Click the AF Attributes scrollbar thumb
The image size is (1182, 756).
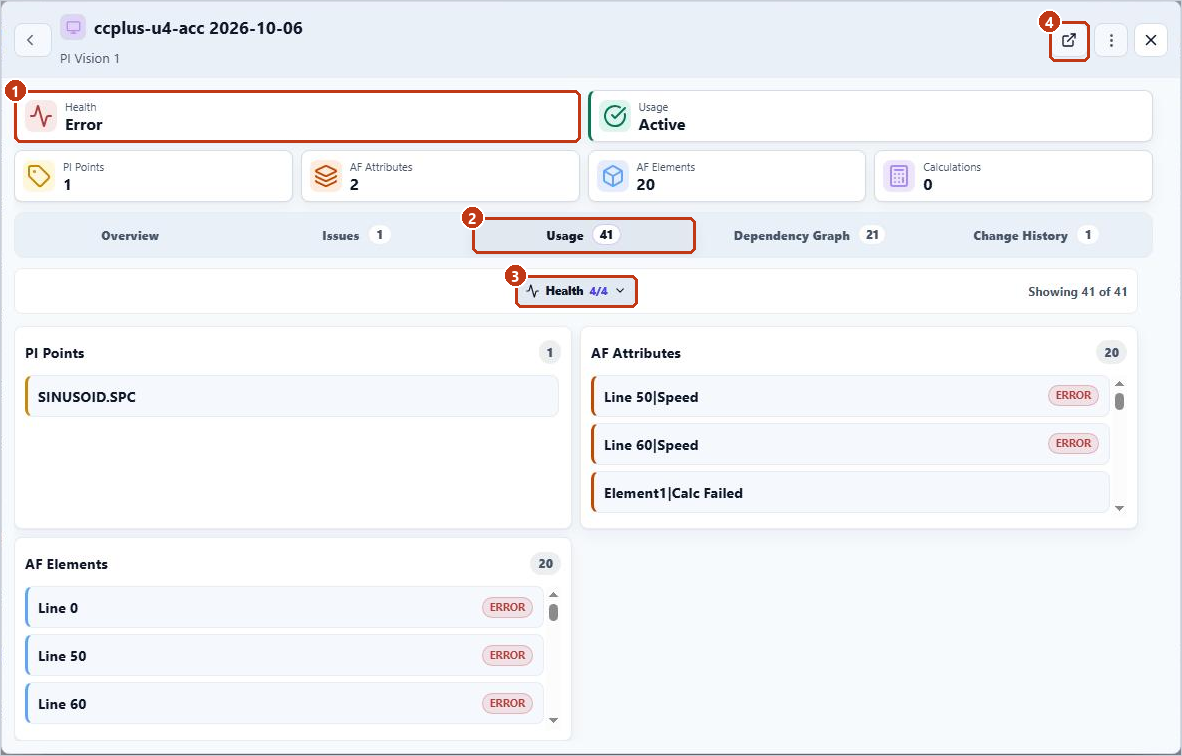coord(1119,401)
